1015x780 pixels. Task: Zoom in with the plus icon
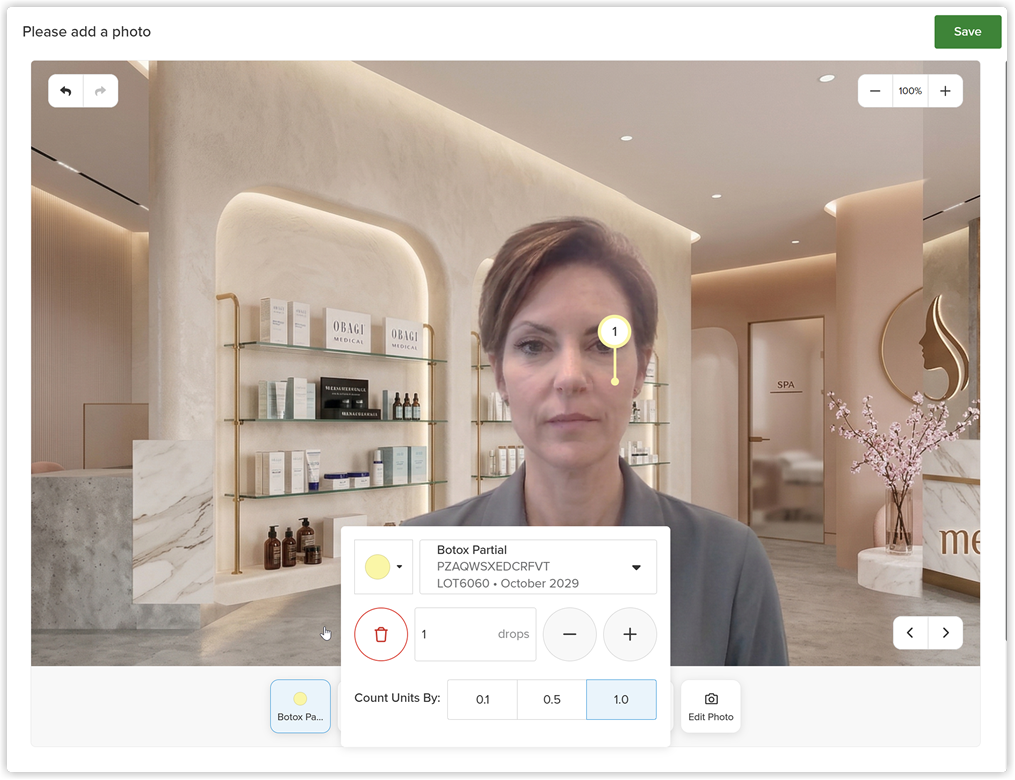tap(945, 91)
